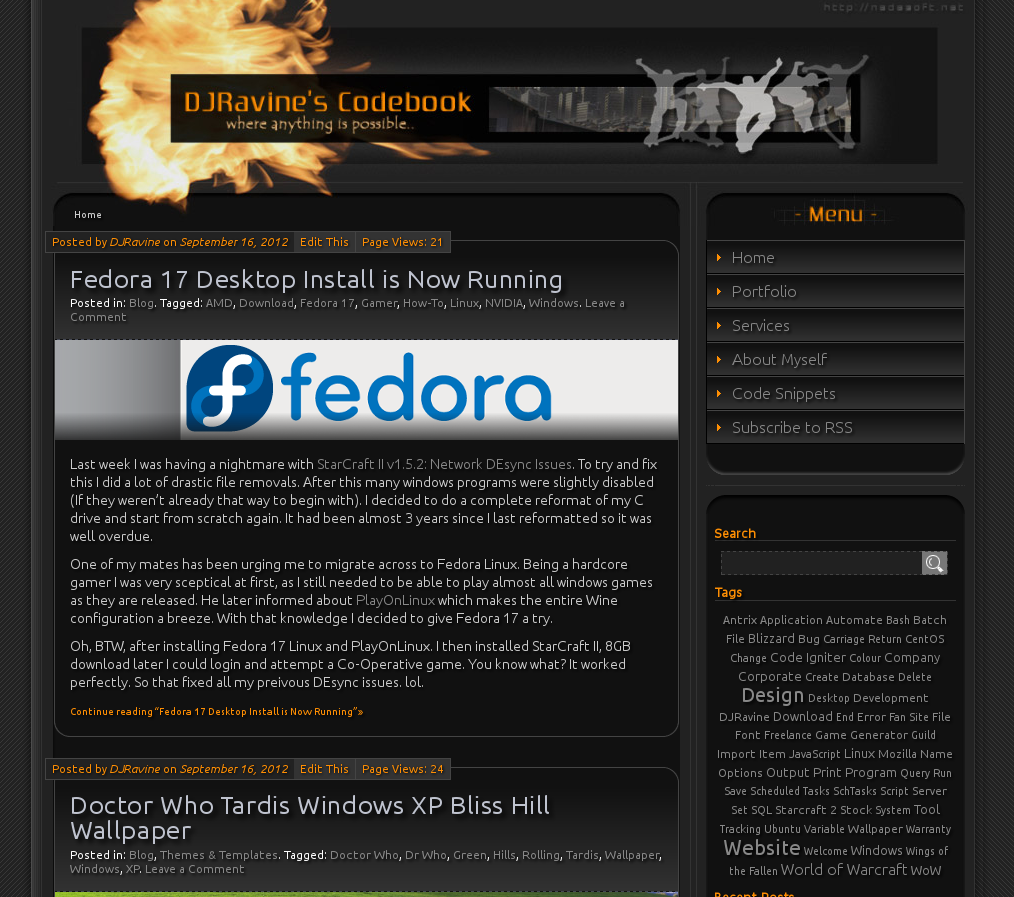Click the Fedora logo banner image
The height and width of the screenshot is (897, 1014).
pyautogui.click(x=366, y=389)
